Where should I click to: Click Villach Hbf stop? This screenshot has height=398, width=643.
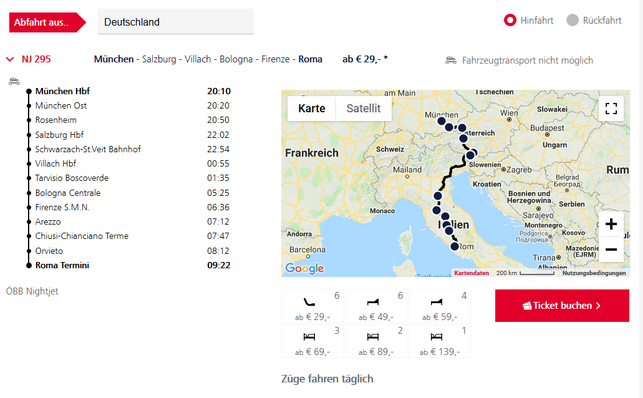[56, 164]
